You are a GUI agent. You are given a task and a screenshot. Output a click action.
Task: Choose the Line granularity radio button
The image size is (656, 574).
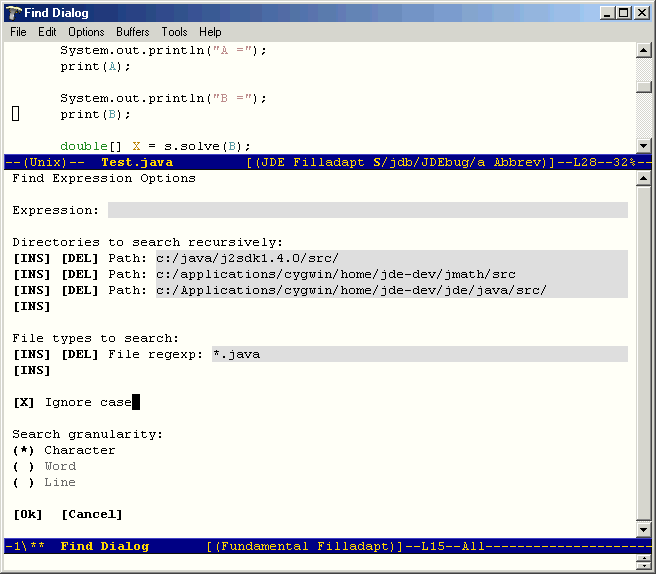pyautogui.click(x=24, y=482)
